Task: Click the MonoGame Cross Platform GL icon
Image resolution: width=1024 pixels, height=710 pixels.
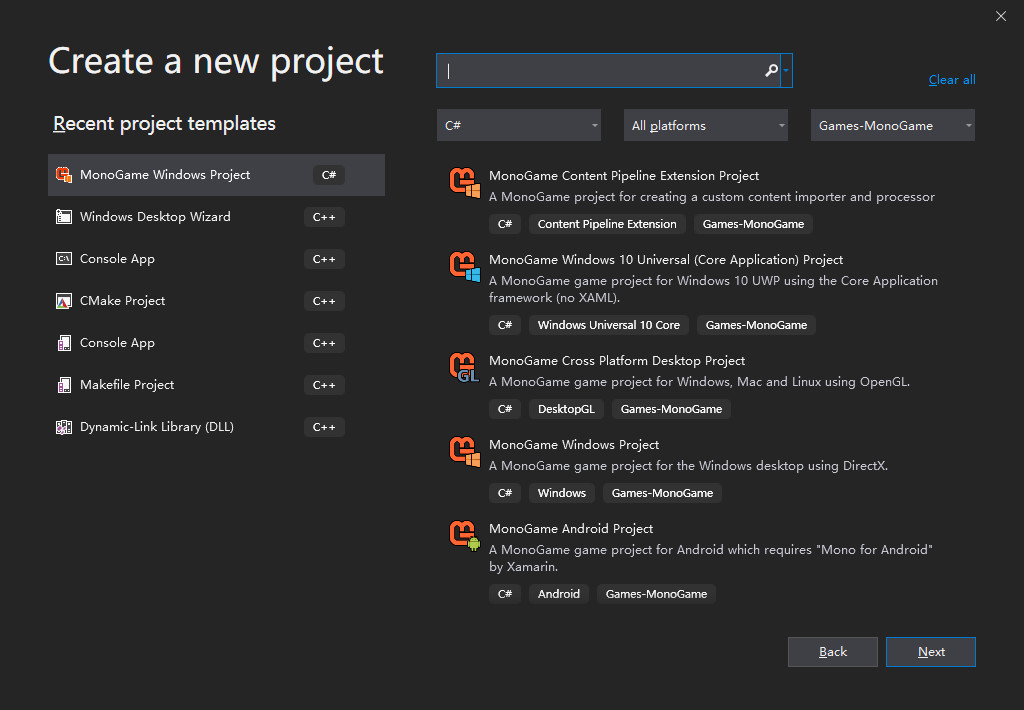Action: click(x=465, y=368)
